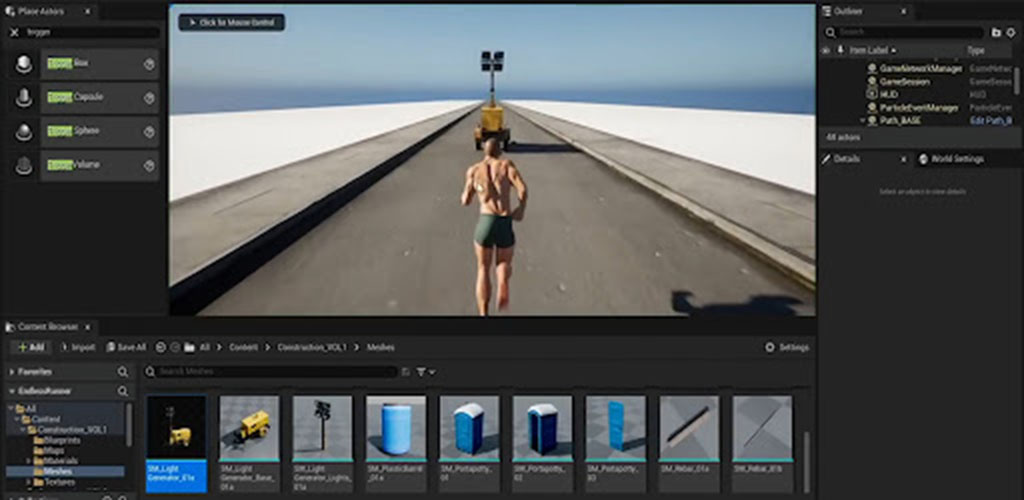
Task: Click the Add button in Content Browser
Action: click(31, 347)
